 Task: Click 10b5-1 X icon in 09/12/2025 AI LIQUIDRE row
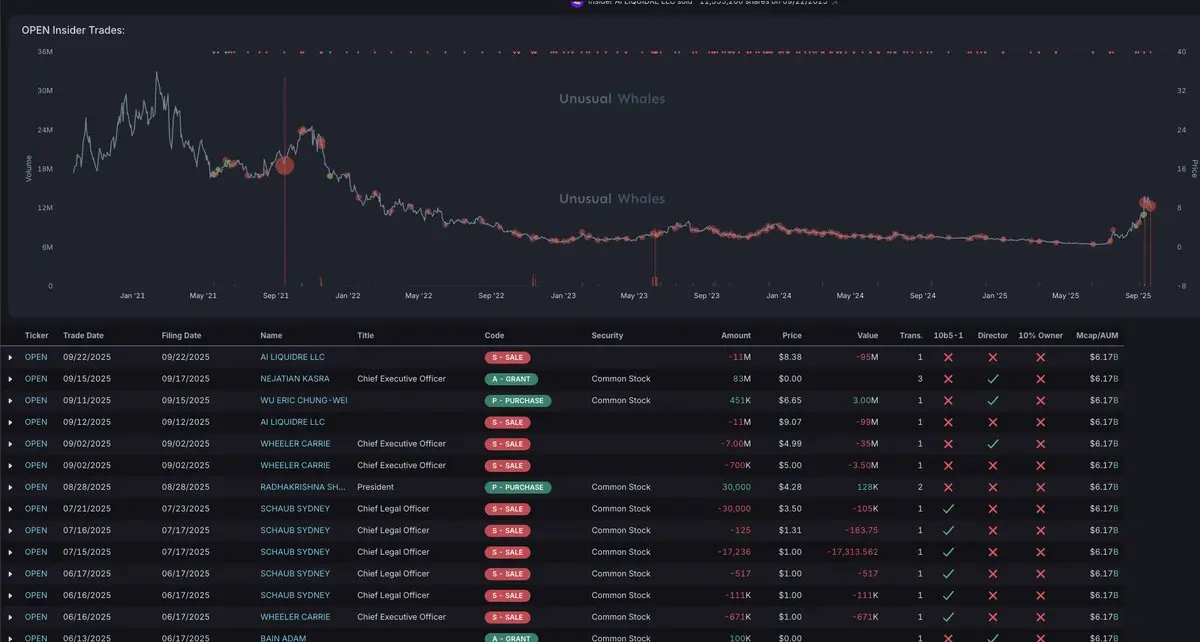948,422
